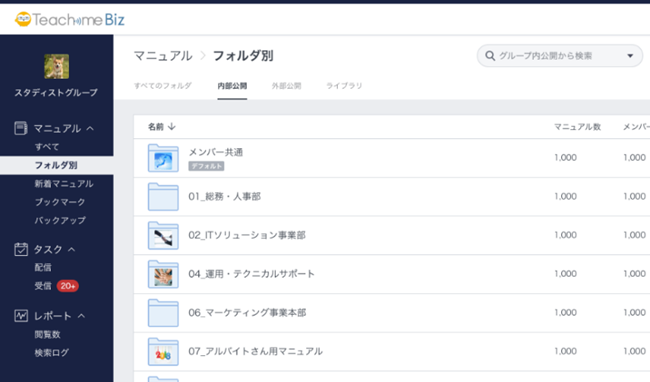
Task: Click 01_総務・人事部 folder icon
Action: [x=163, y=196]
